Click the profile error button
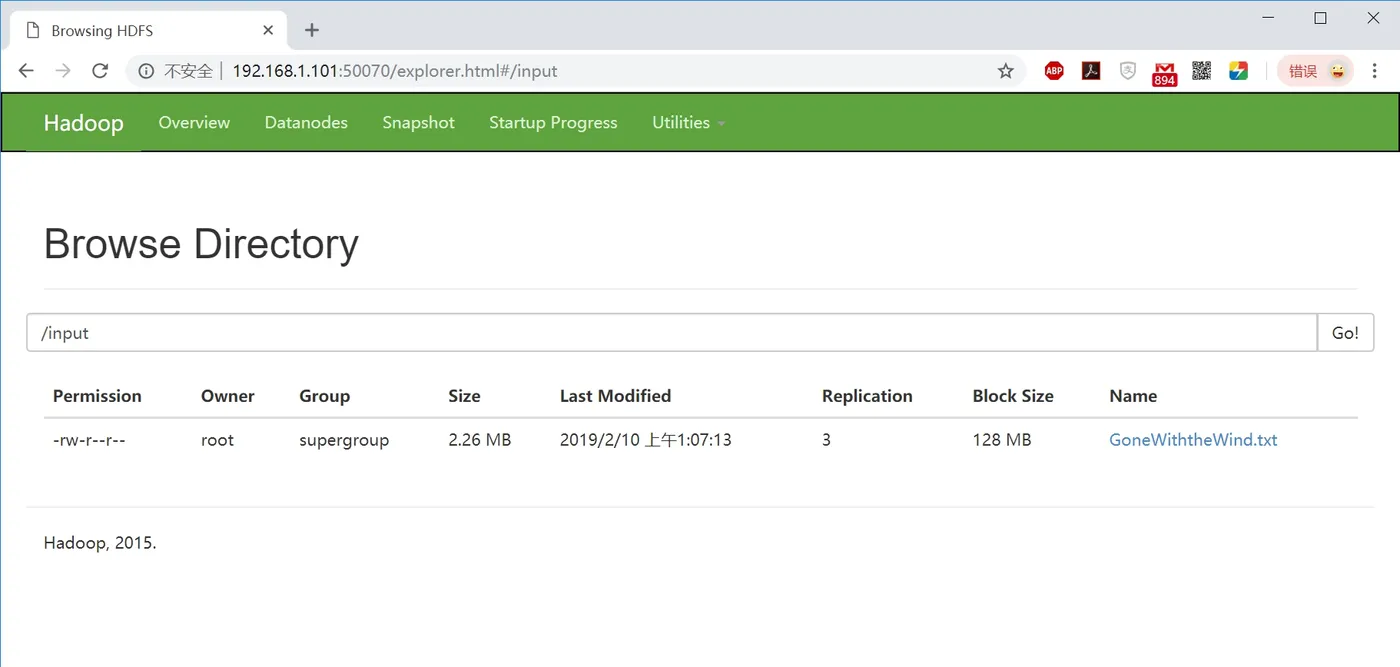 (x=1315, y=71)
